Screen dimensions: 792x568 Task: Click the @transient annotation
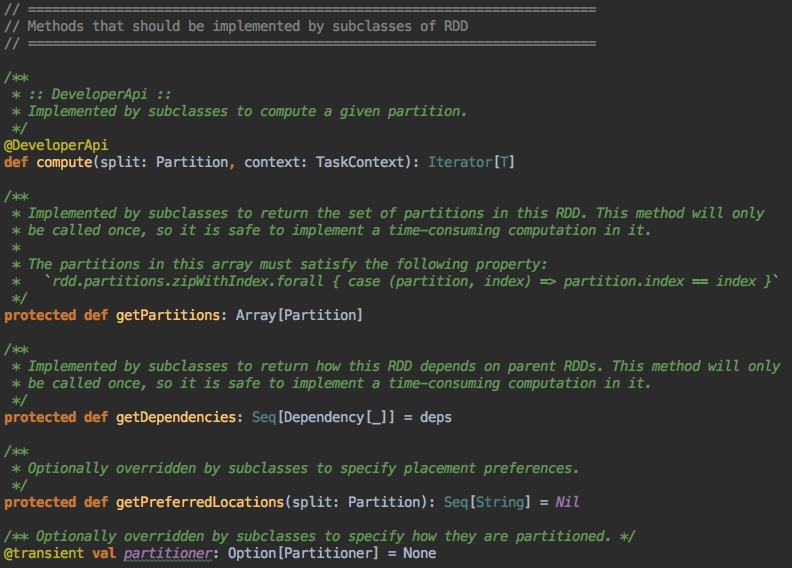click(44, 553)
